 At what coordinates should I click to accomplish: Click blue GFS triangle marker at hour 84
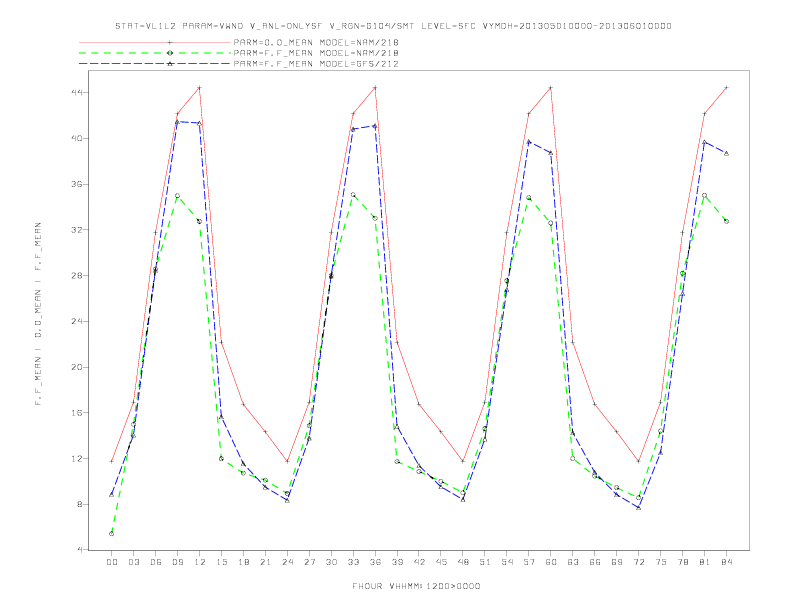click(x=726, y=154)
